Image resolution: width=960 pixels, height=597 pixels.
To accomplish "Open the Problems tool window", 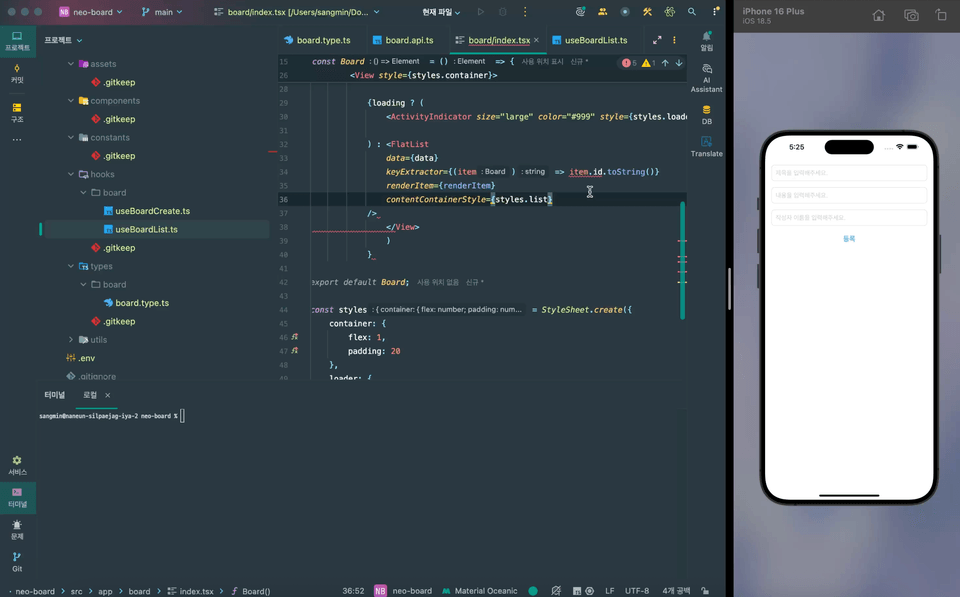I will [17, 530].
